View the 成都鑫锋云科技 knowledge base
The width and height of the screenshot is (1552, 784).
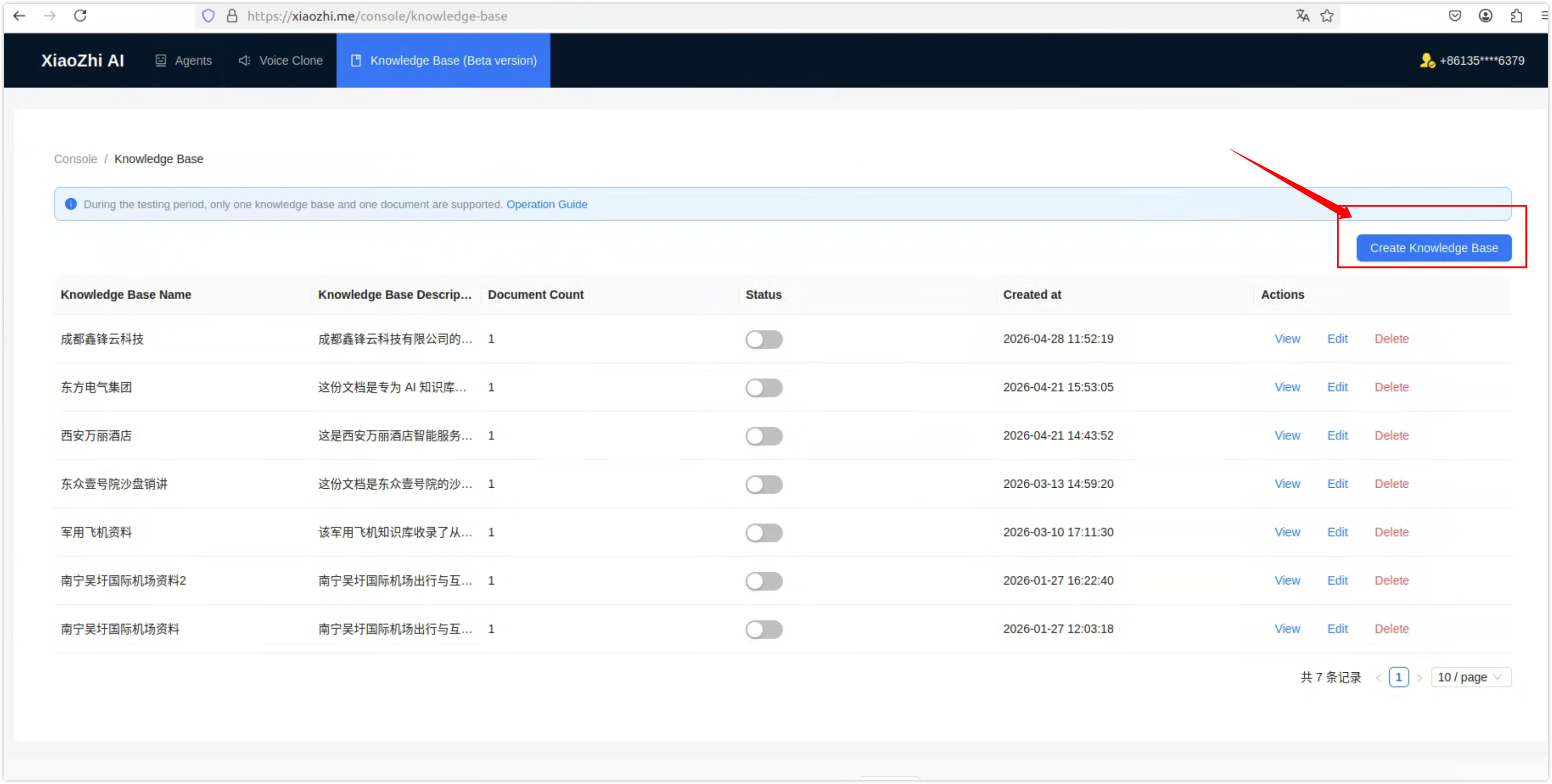pyautogui.click(x=1287, y=339)
